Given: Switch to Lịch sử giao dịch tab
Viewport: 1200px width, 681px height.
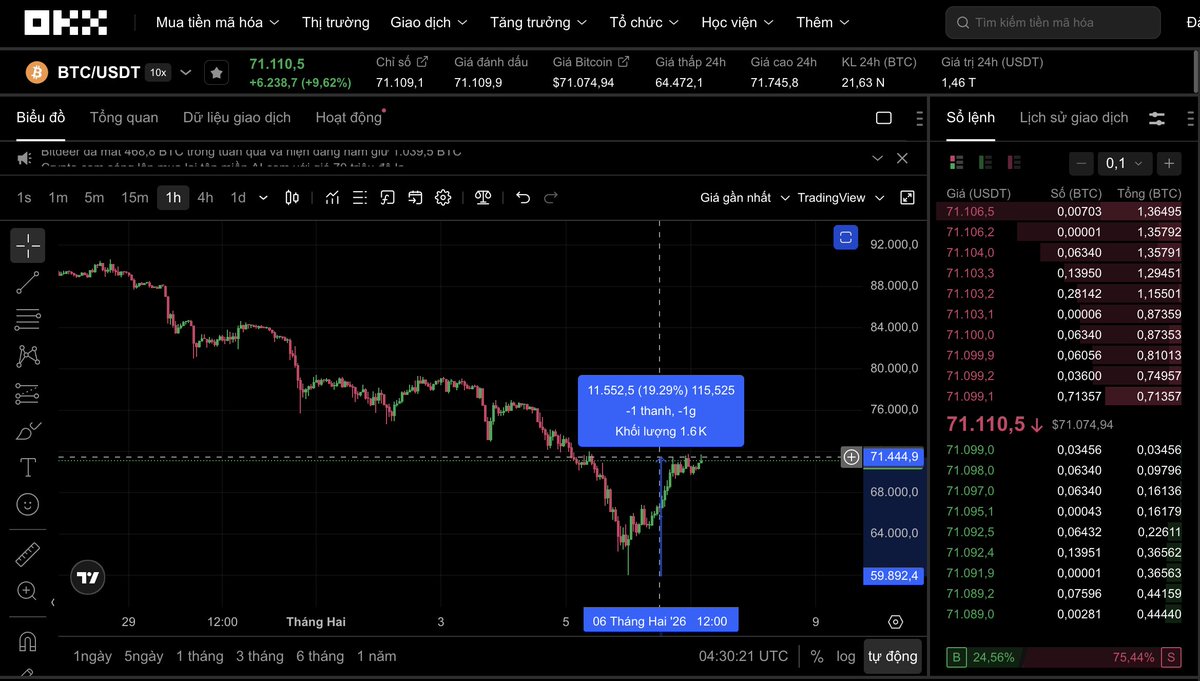Looking at the screenshot, I should click(x=1073, y=117).
